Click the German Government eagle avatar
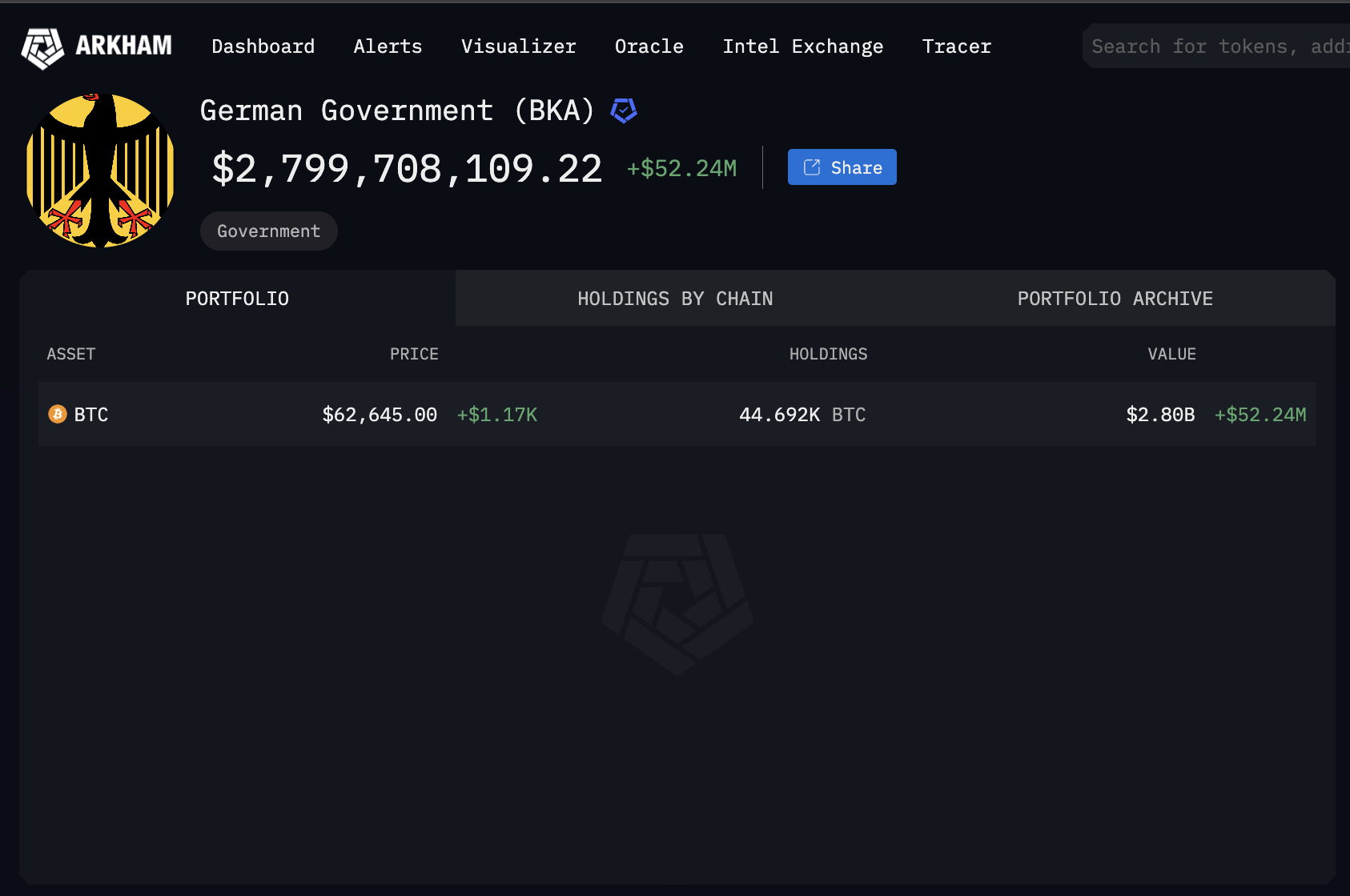 tap(99, 170)
